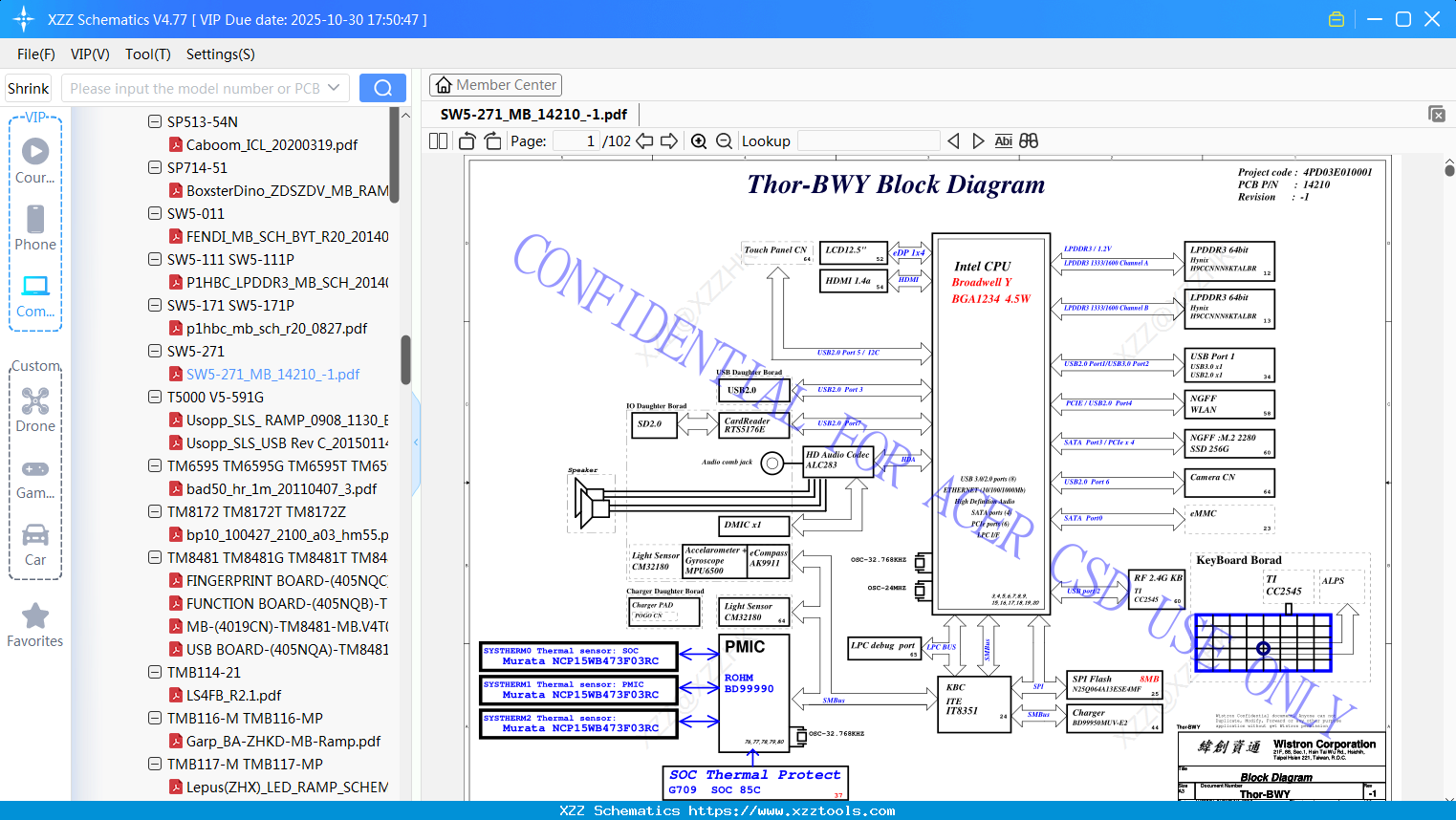Collapse the SW5-271 folder
Screen dimensions: 1456x820
(155, 351)
